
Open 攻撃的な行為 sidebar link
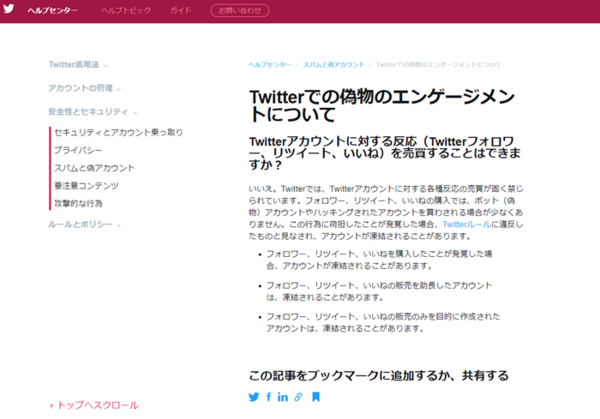click(x=78, y=204)
